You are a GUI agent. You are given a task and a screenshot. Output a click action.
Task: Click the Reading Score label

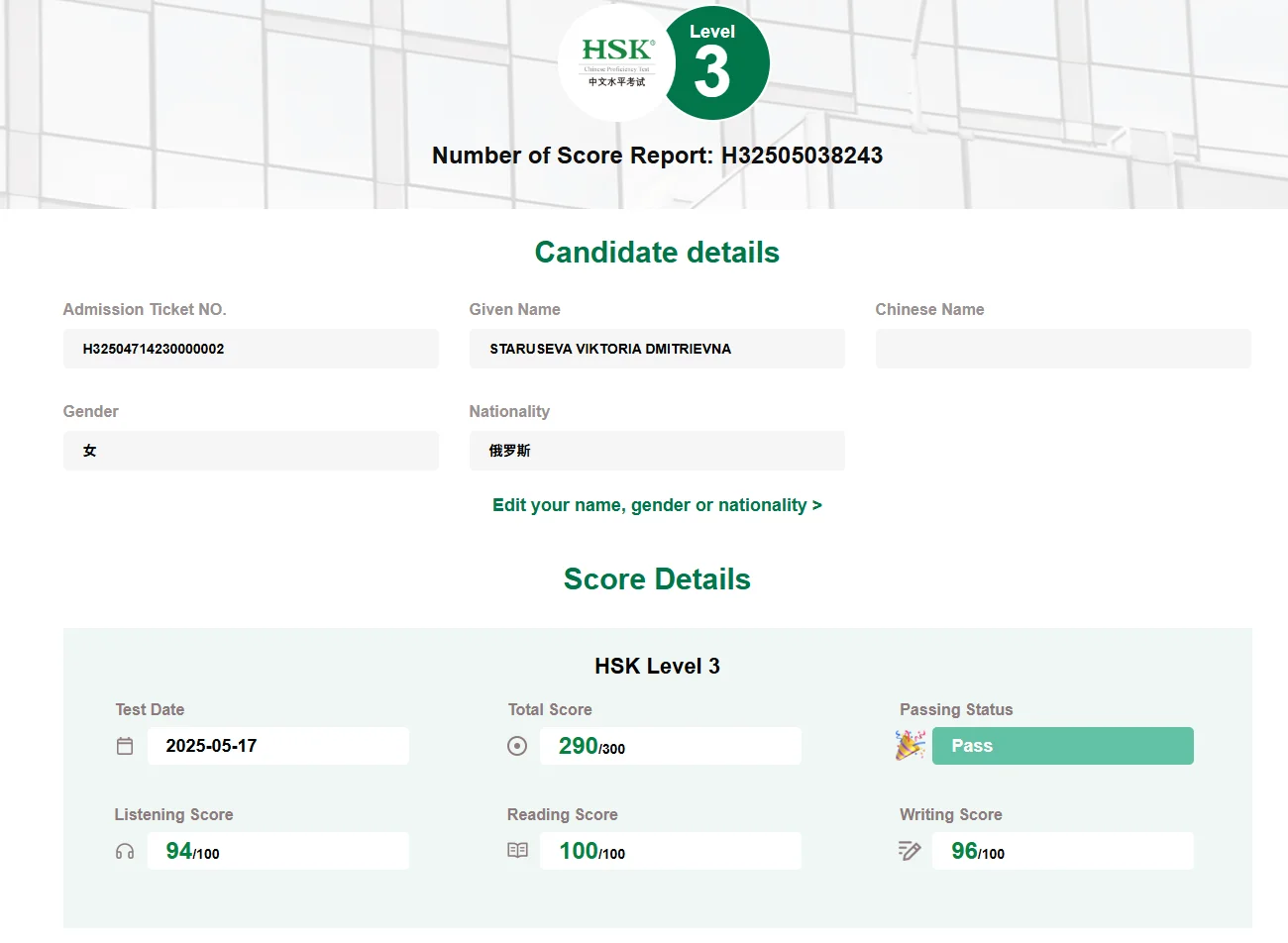(x=563, y=815)
